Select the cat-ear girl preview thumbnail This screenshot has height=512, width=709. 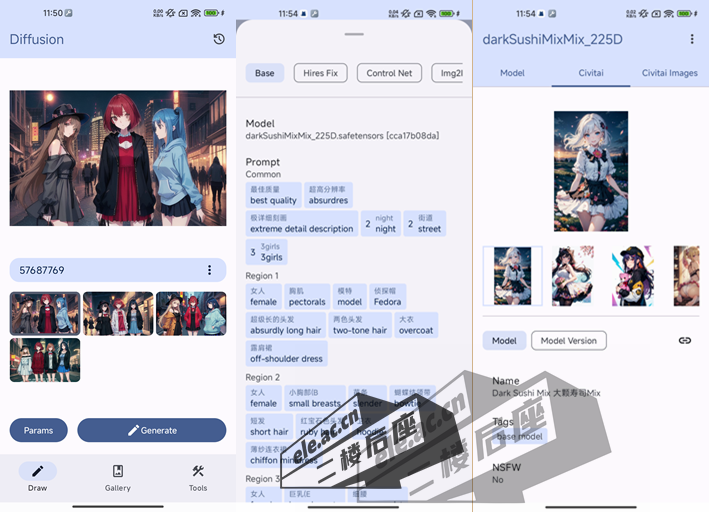(x=572, y=276)
